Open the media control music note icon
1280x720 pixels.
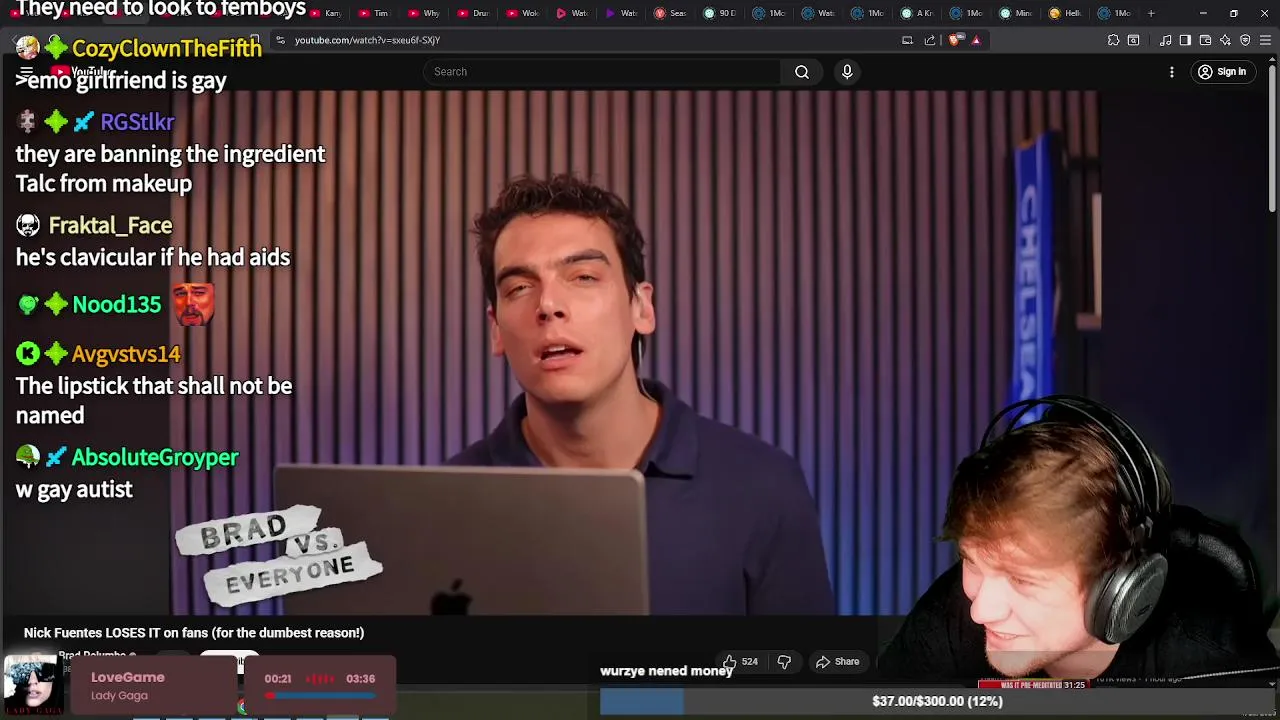coord(1165,40)
